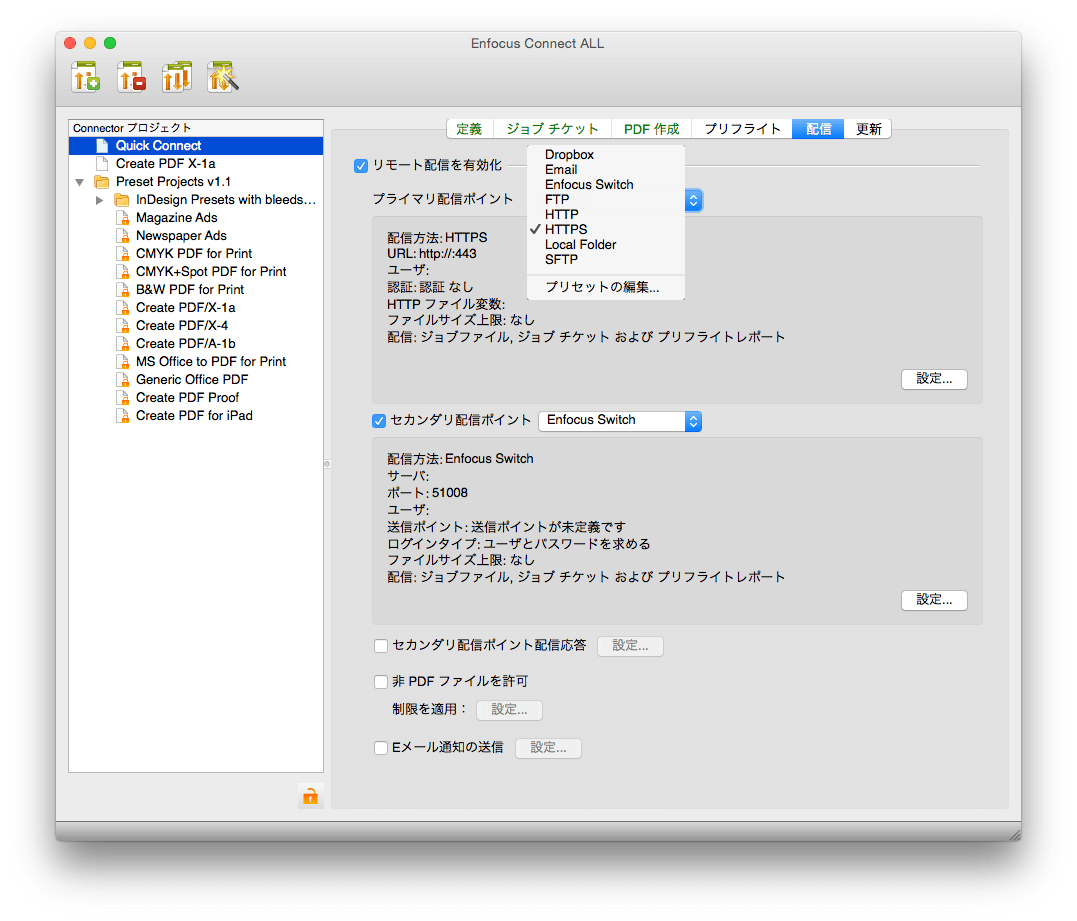Click the orange unlock padlock icon
This screenshot has height=921, width=1077.
tap(310, 796)
